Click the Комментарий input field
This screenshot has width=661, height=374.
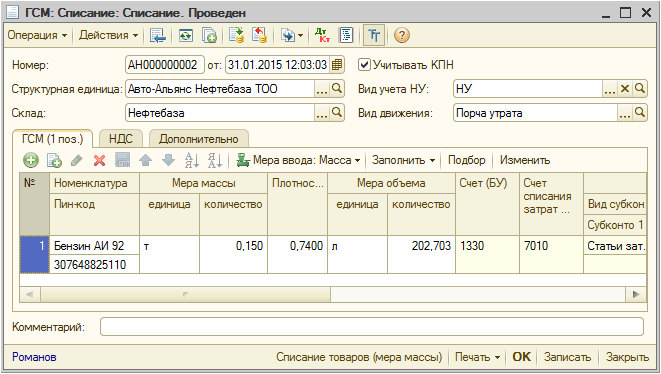[372, 327]
